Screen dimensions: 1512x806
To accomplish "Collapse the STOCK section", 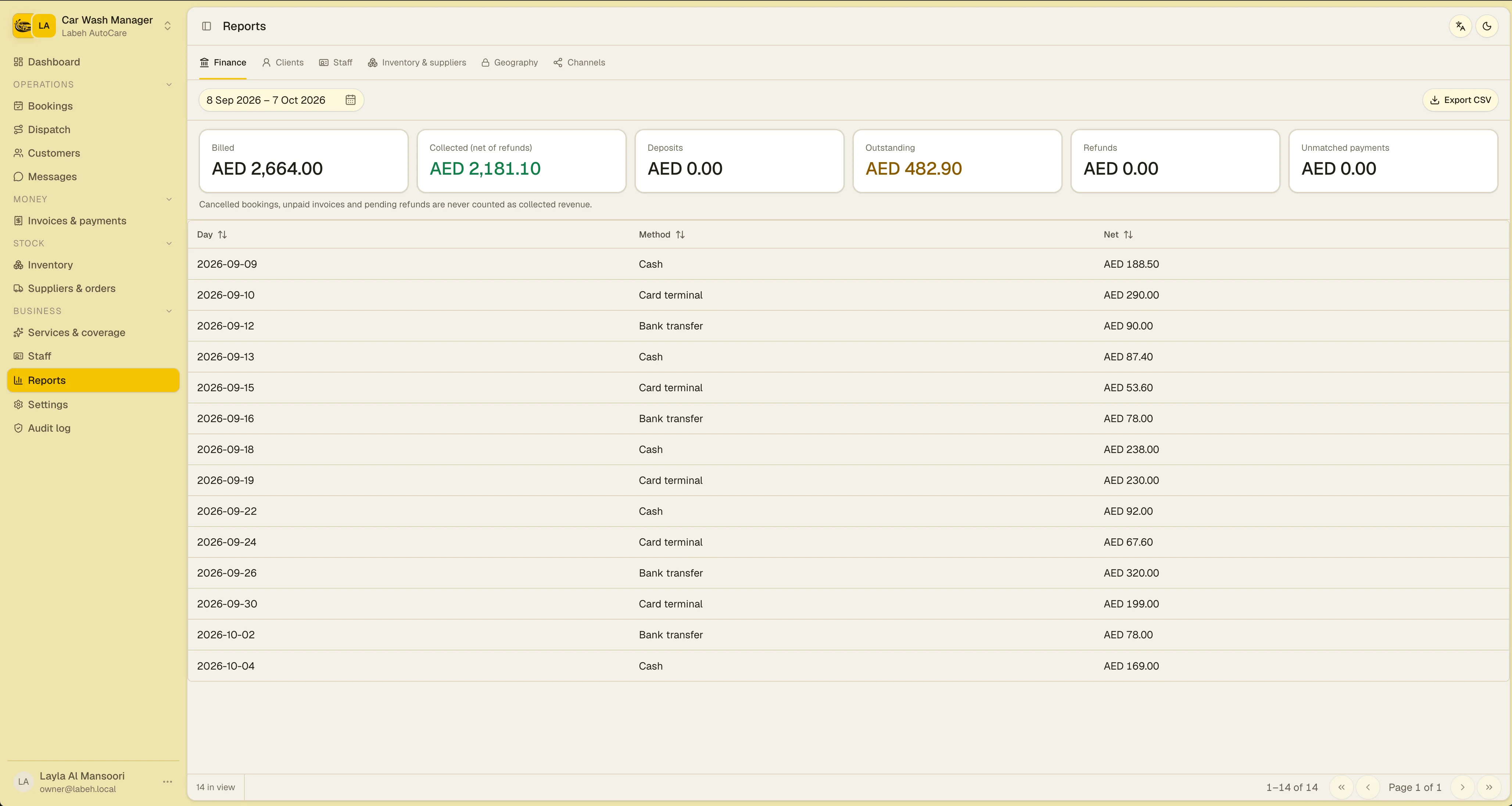I will (169, 243).
